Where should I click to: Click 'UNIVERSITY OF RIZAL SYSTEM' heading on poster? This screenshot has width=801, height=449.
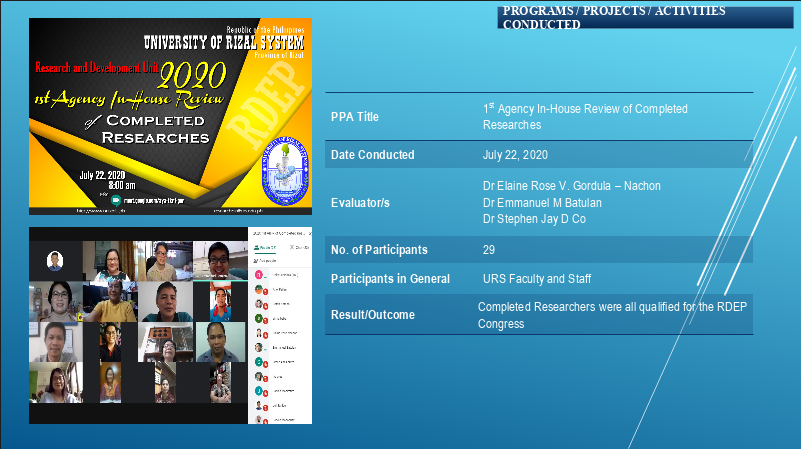pyautogui.click(x=224, y=42)
